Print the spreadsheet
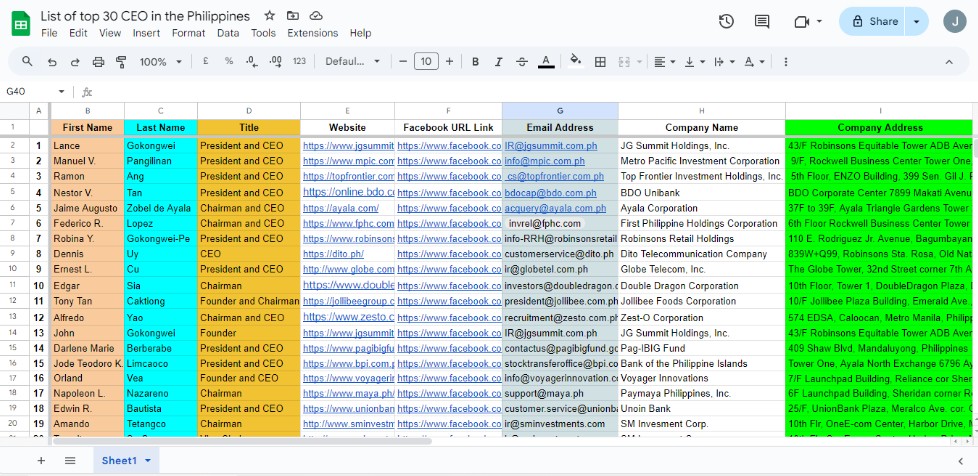 coord(98,61)
